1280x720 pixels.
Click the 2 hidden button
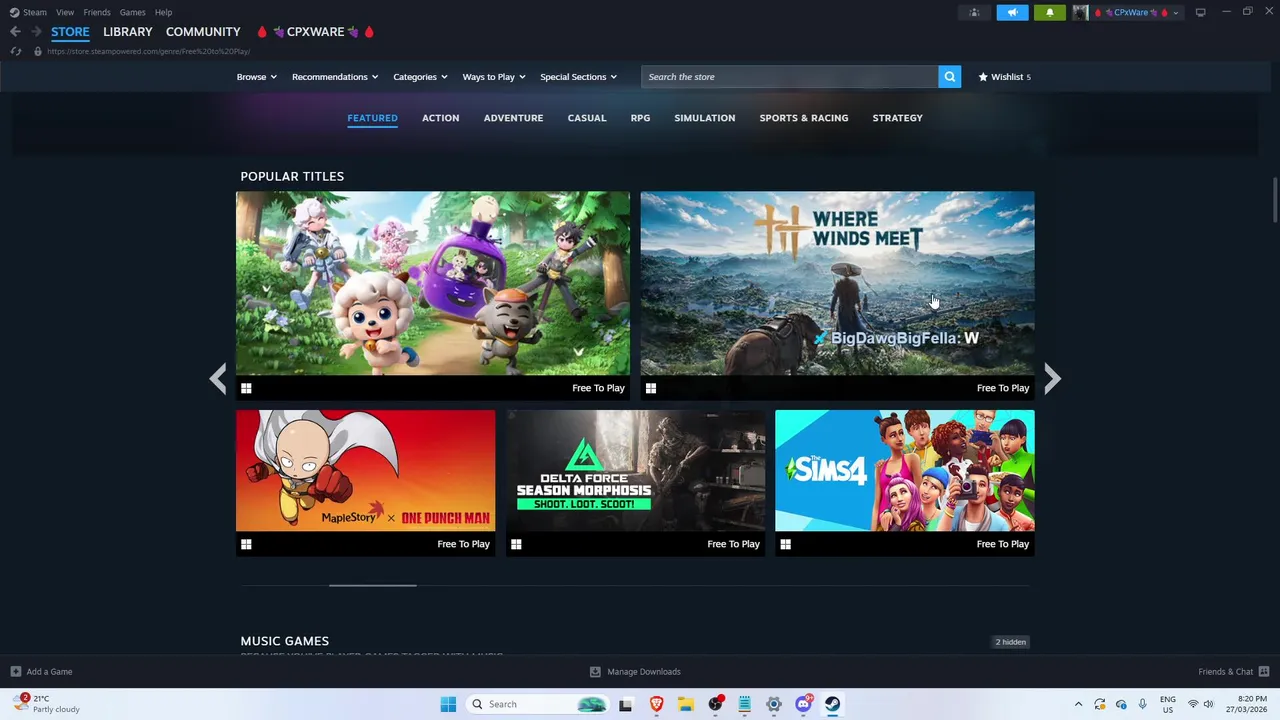pos(1011,642)
